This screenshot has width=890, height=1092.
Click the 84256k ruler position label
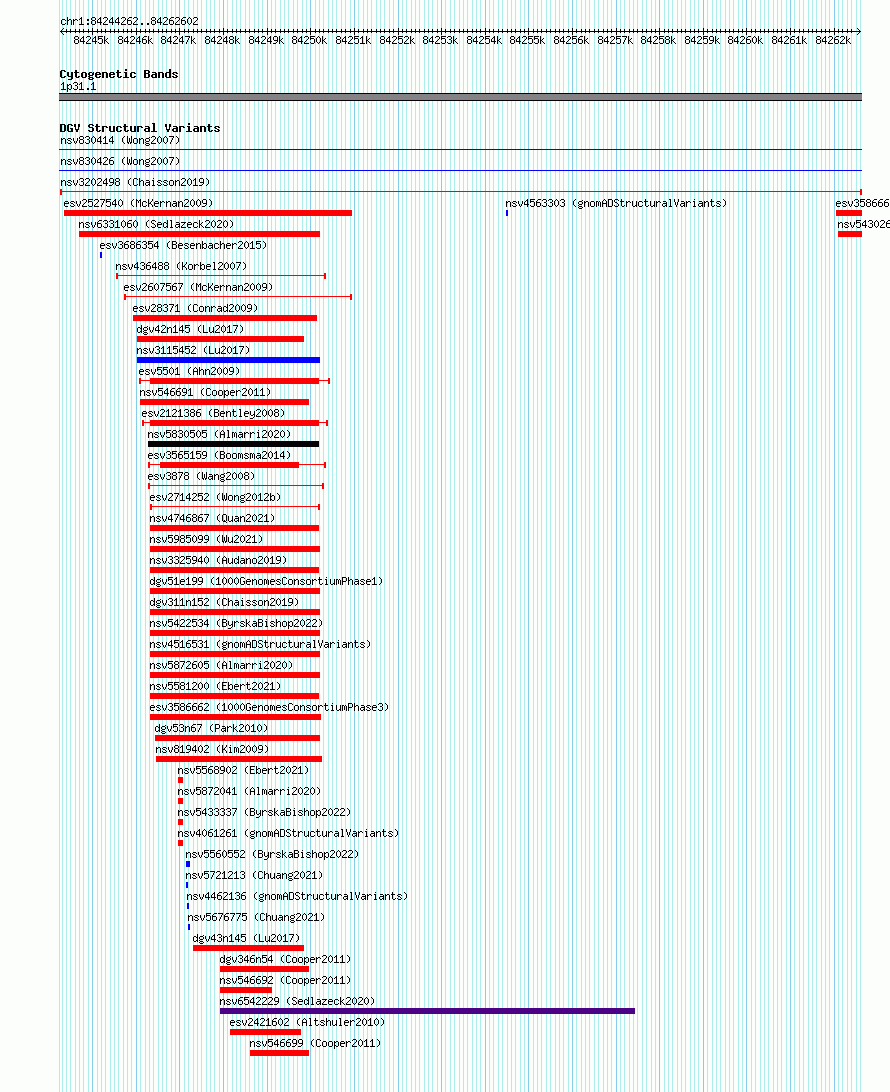click(571, 40)
